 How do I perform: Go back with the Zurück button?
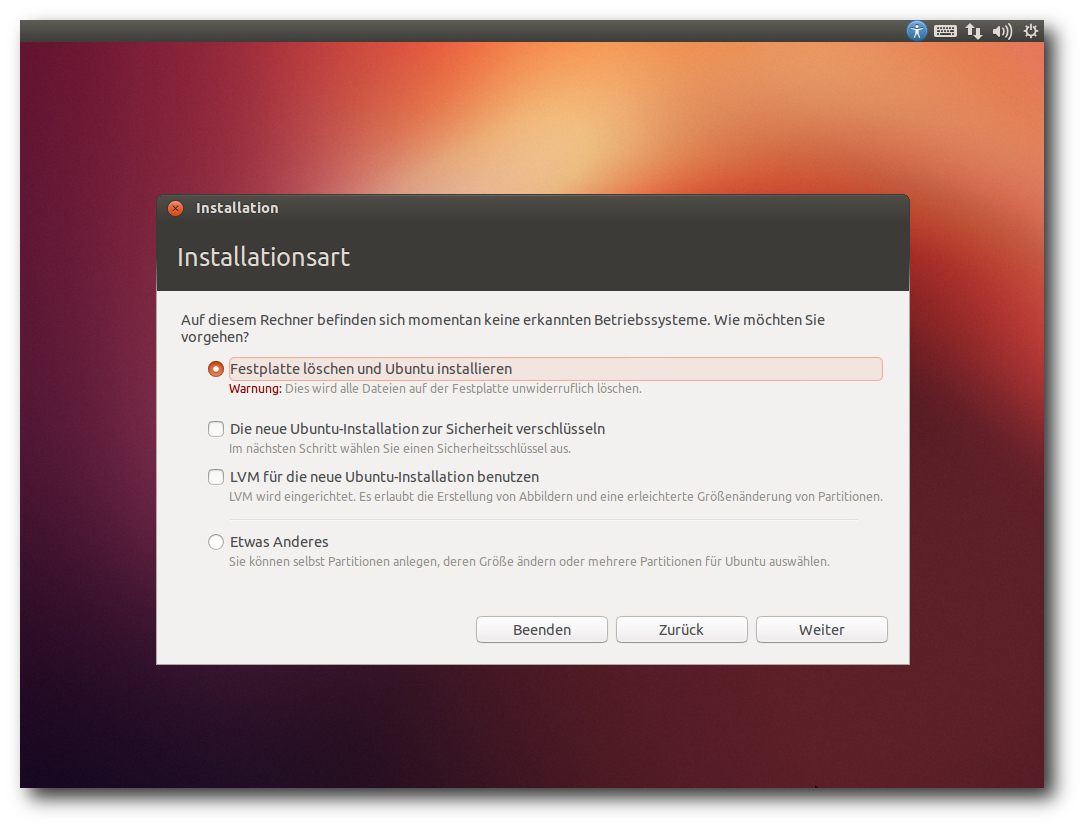point(681,630)
